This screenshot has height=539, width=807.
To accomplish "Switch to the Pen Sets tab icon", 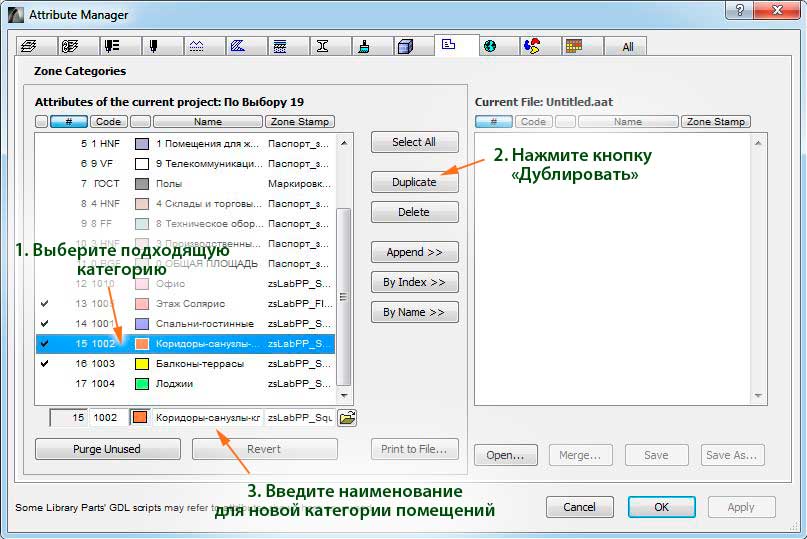I will click(x=112, y=46).
